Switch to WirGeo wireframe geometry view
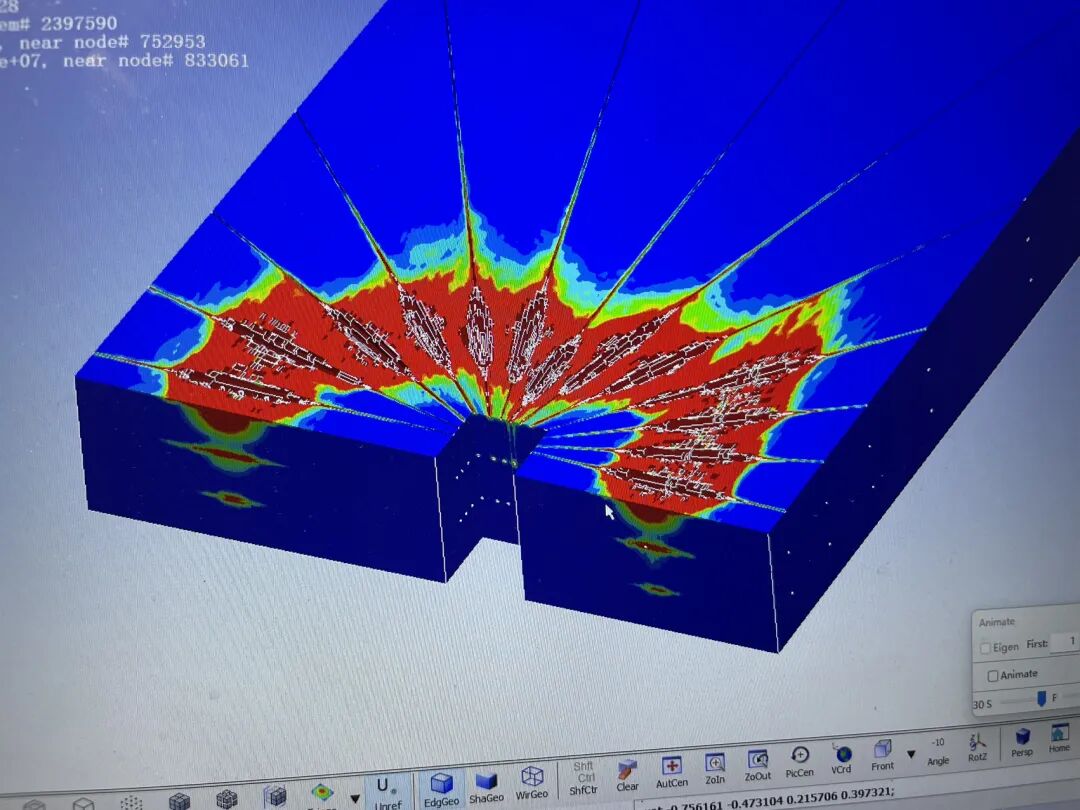 click(x=532, y=783)
